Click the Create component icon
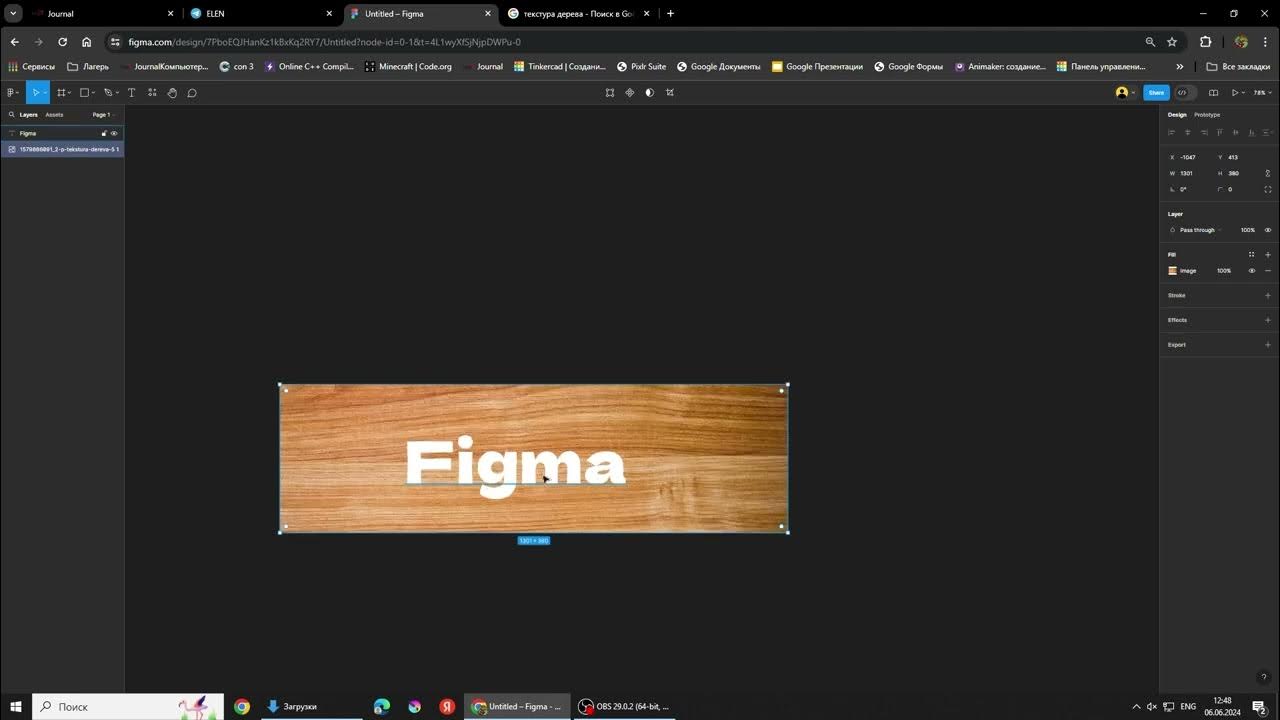The width and height of the screenshot is (1280, 720). tap(630, 93)
